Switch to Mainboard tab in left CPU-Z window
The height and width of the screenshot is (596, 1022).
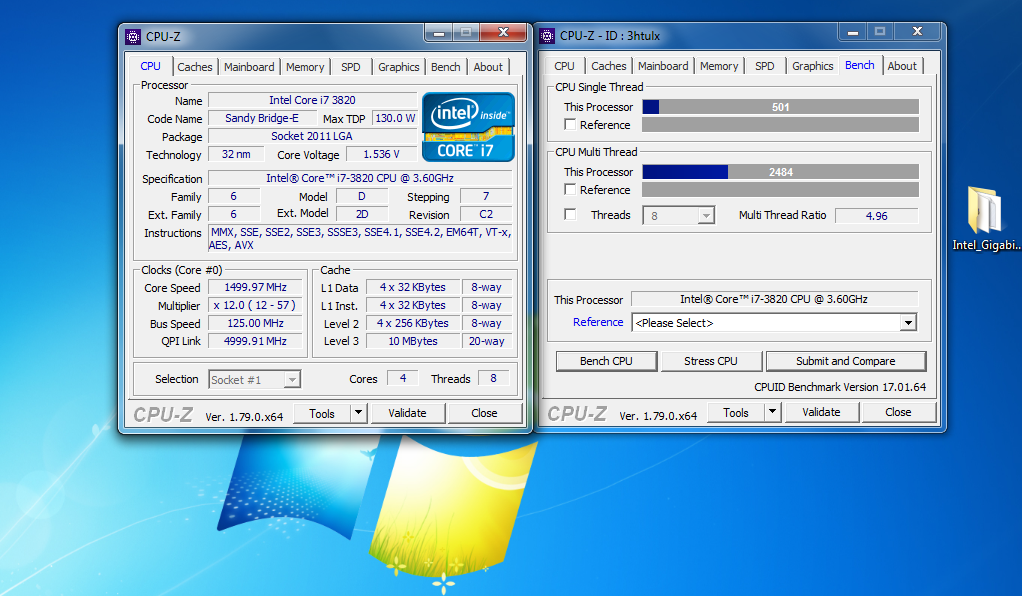tap(249, 67)
